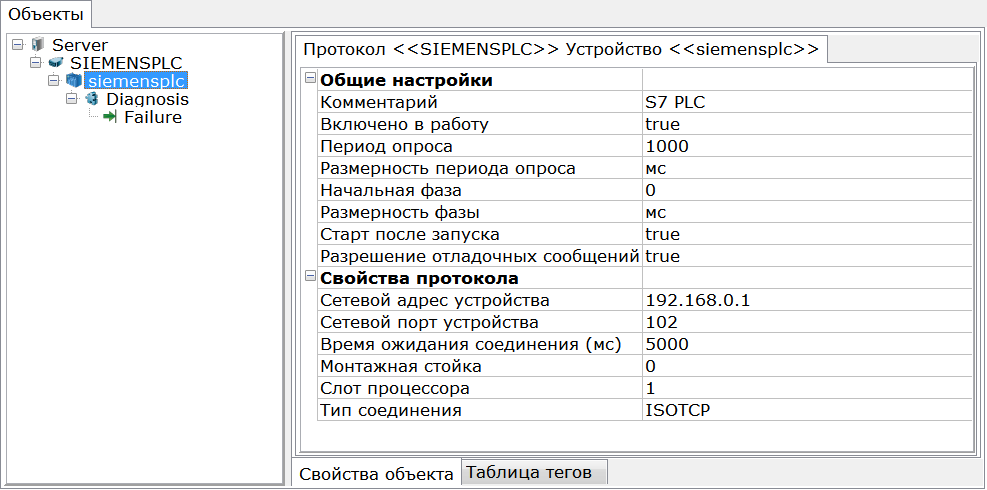The width and height of the screenshot is (987, 490).
Task: Click the Комментарий property label
Action: coord(378,103)
